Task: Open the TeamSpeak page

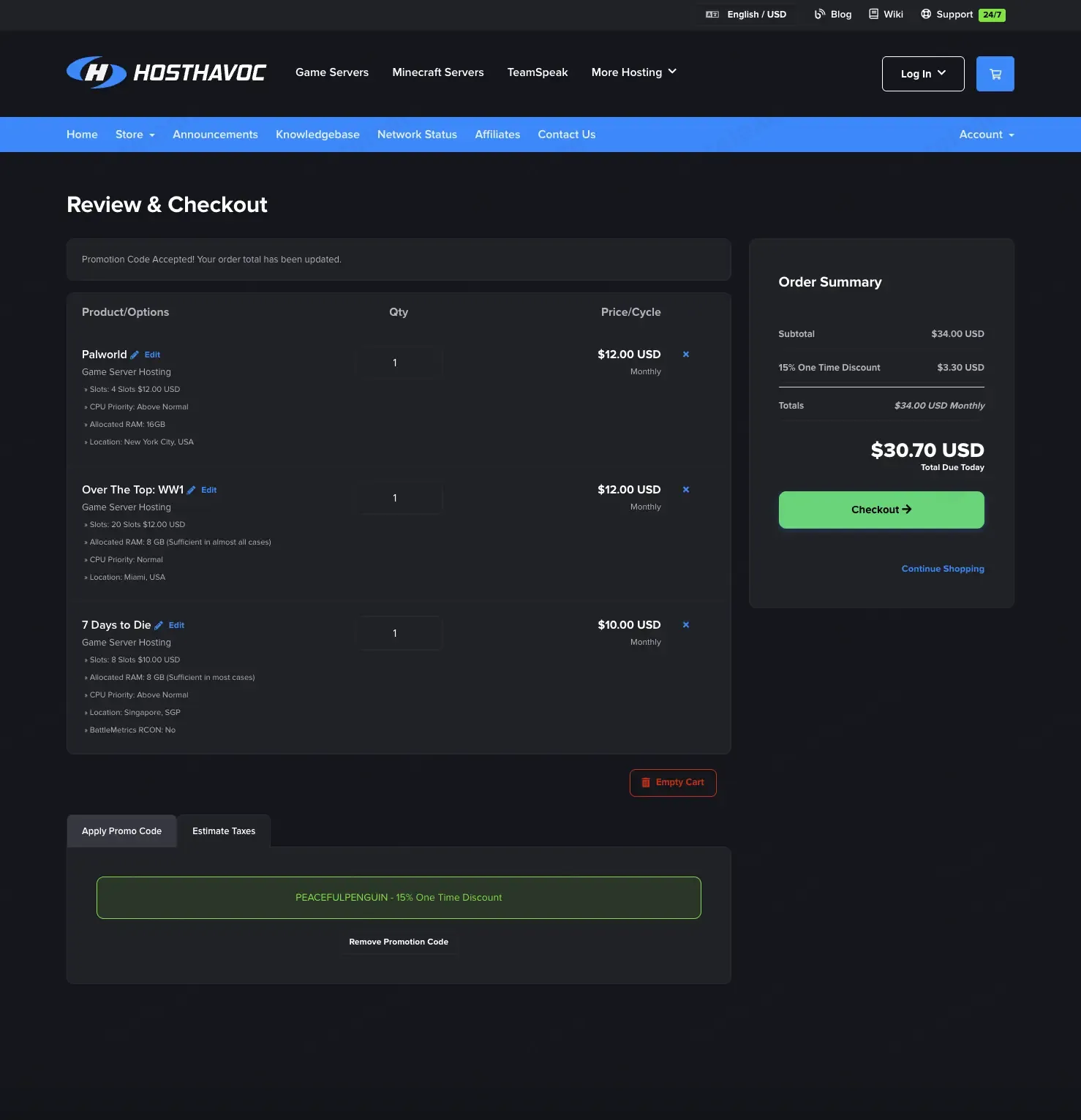Action: point(538,72)
